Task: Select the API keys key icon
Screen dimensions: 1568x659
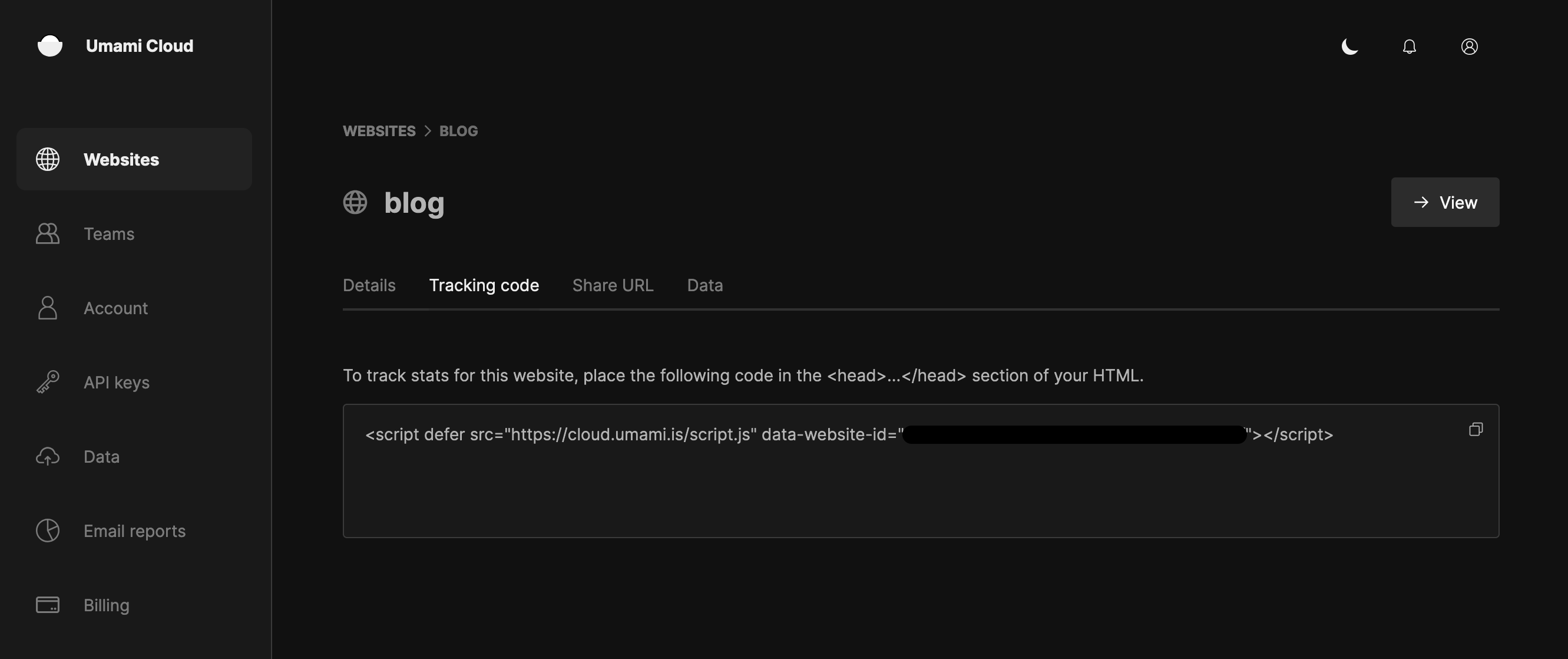Action: 48,382
